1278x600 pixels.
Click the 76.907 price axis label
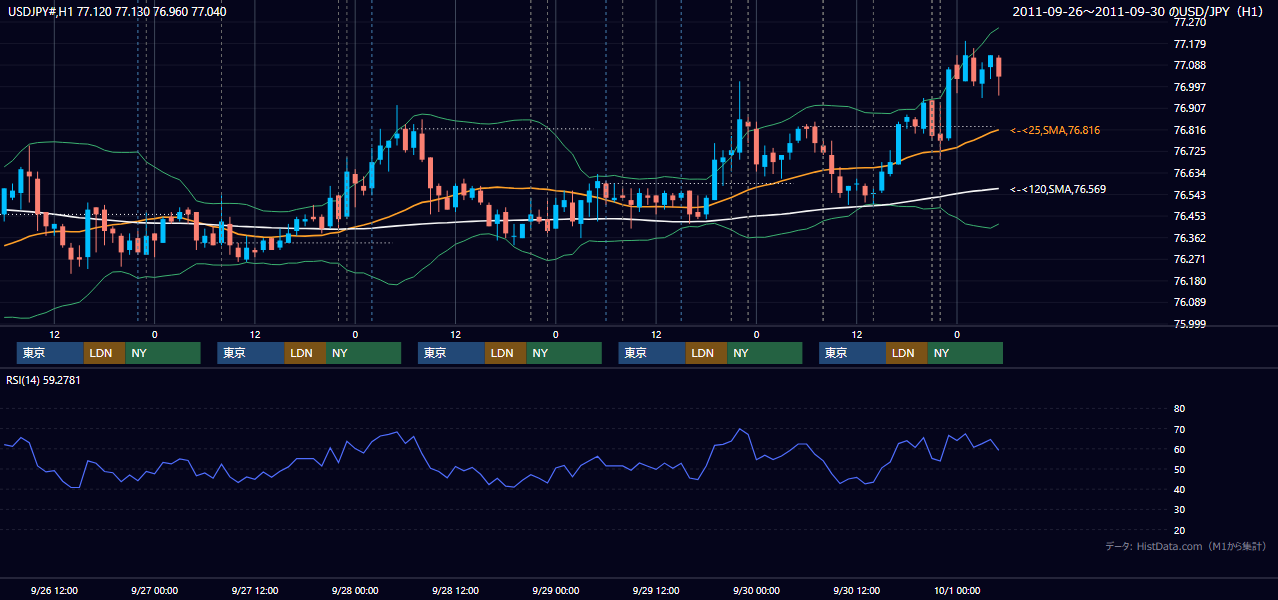pos(1189,108)
